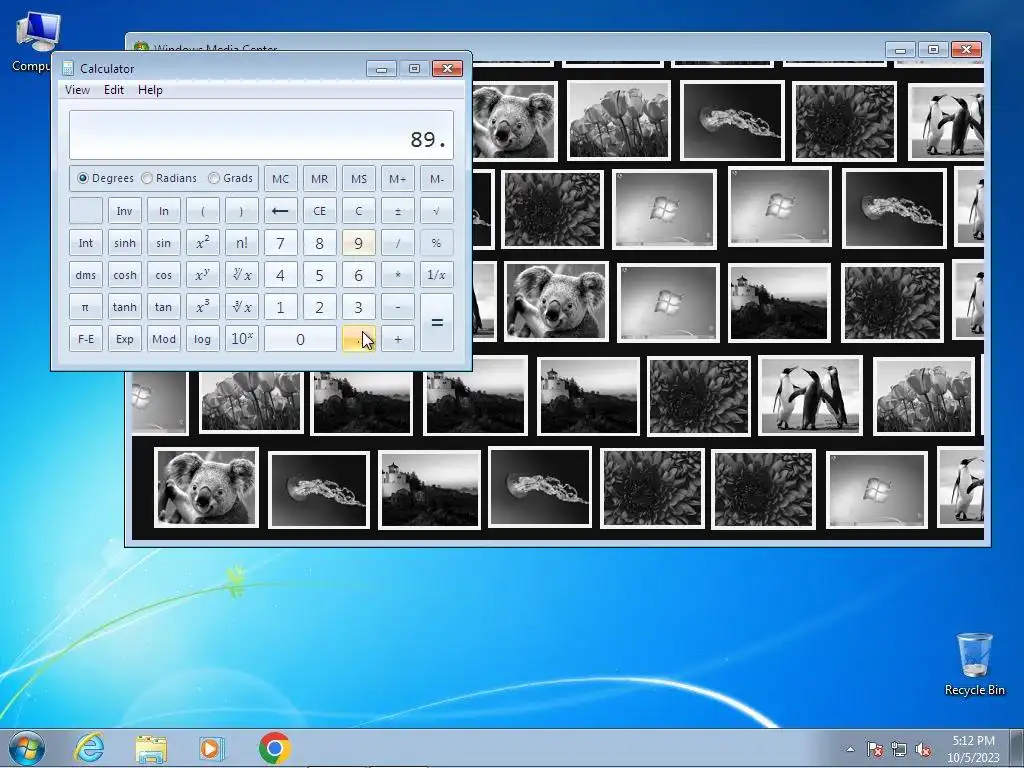The height and width of the screenshot is (768, 1024).
Task: Click the number 7 key
Action: coord(280,243)
